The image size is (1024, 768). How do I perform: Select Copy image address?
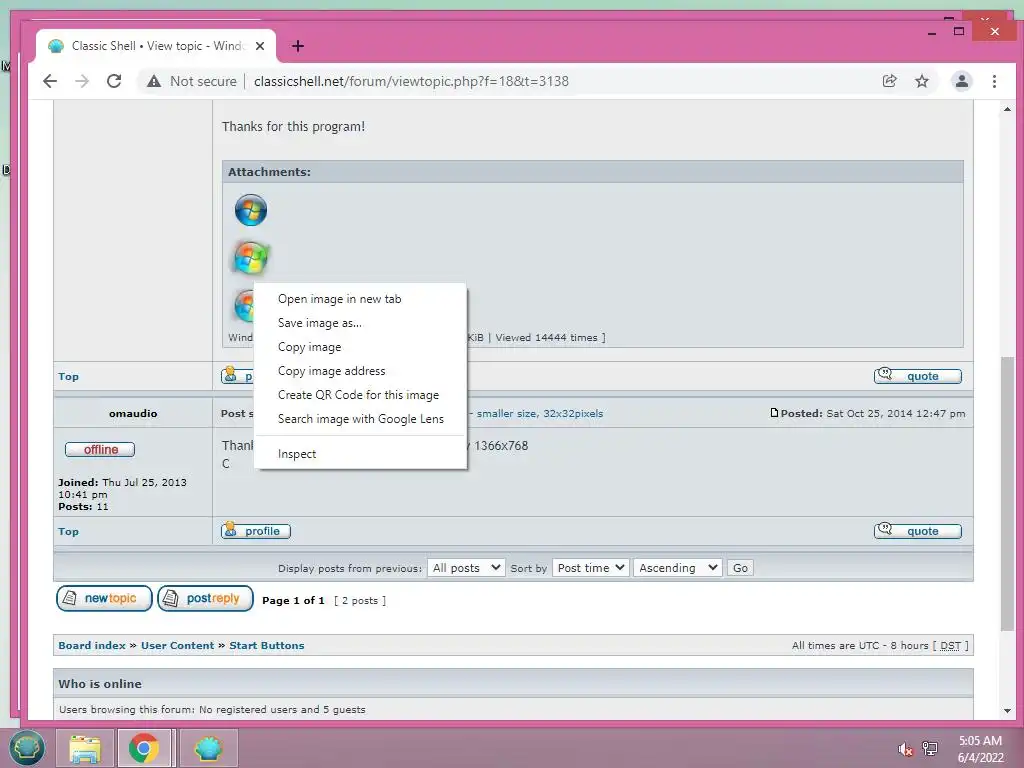[332, 371]
